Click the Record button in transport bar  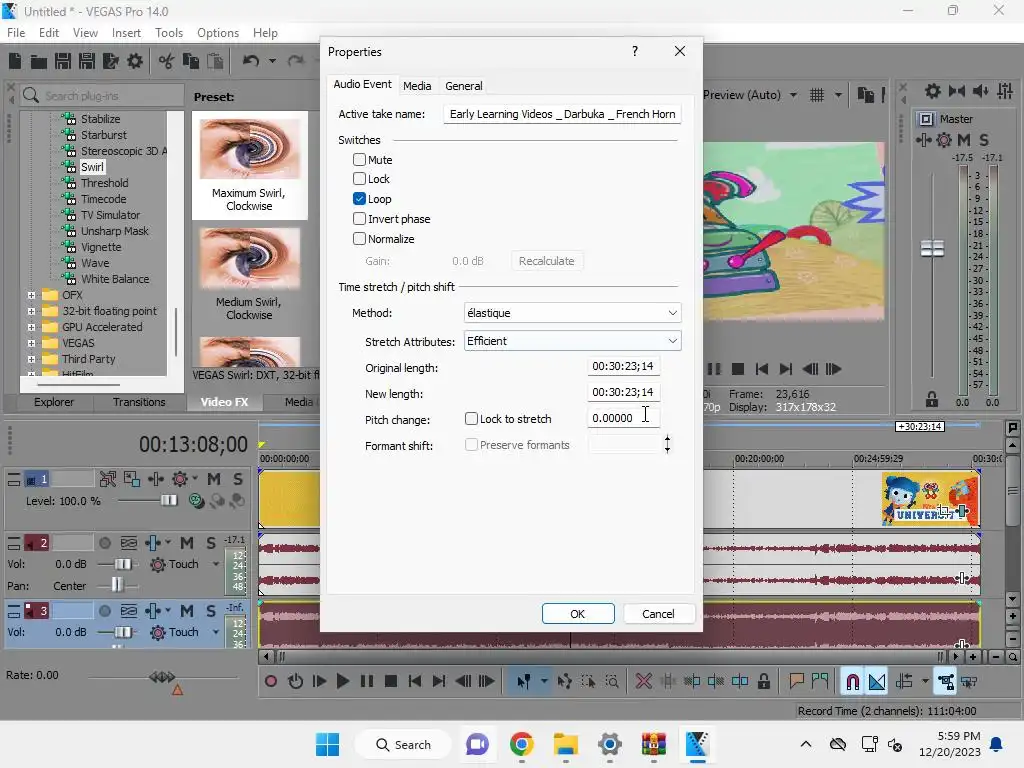(x=270, y=681)
